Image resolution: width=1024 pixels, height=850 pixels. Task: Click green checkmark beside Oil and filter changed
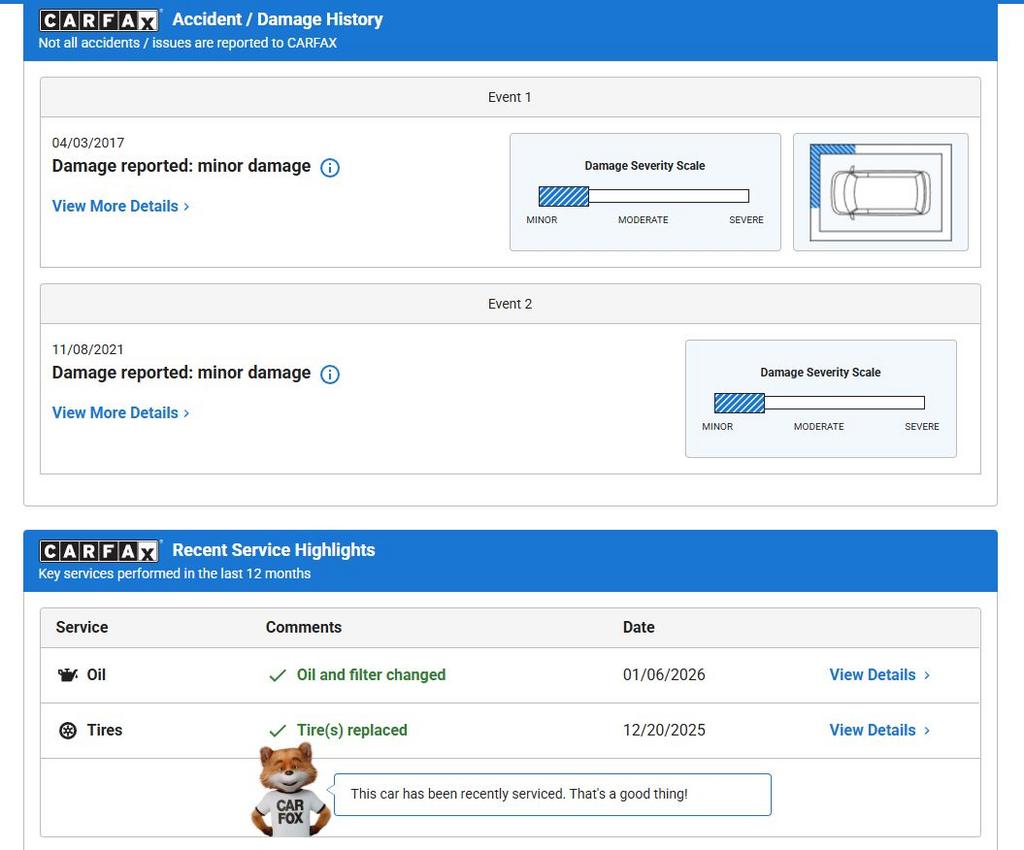point(278,676)
